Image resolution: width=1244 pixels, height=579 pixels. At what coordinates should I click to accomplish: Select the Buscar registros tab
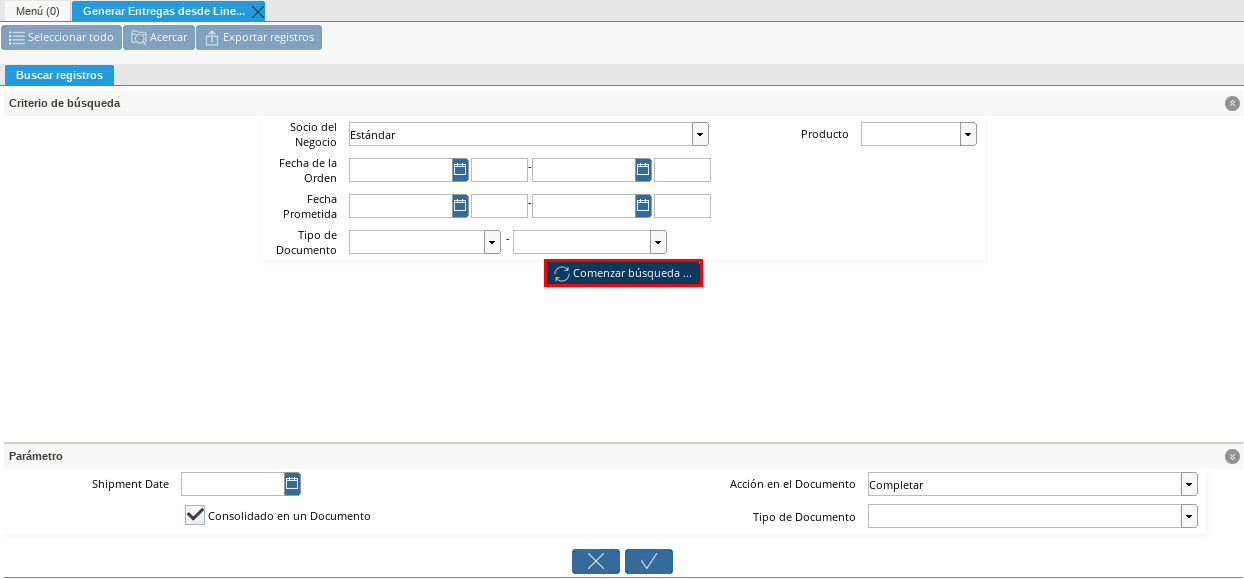click(x=59, y=75)
